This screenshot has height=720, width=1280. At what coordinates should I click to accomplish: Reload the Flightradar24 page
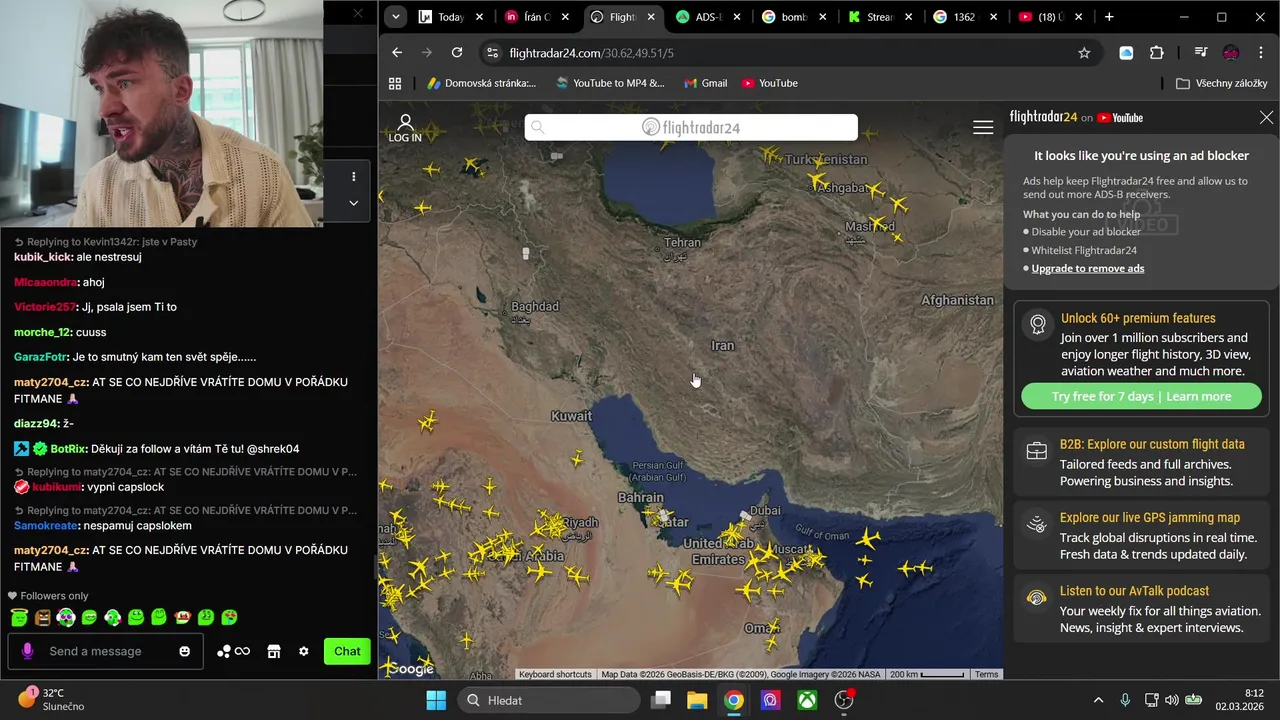[x=457, y=53]
